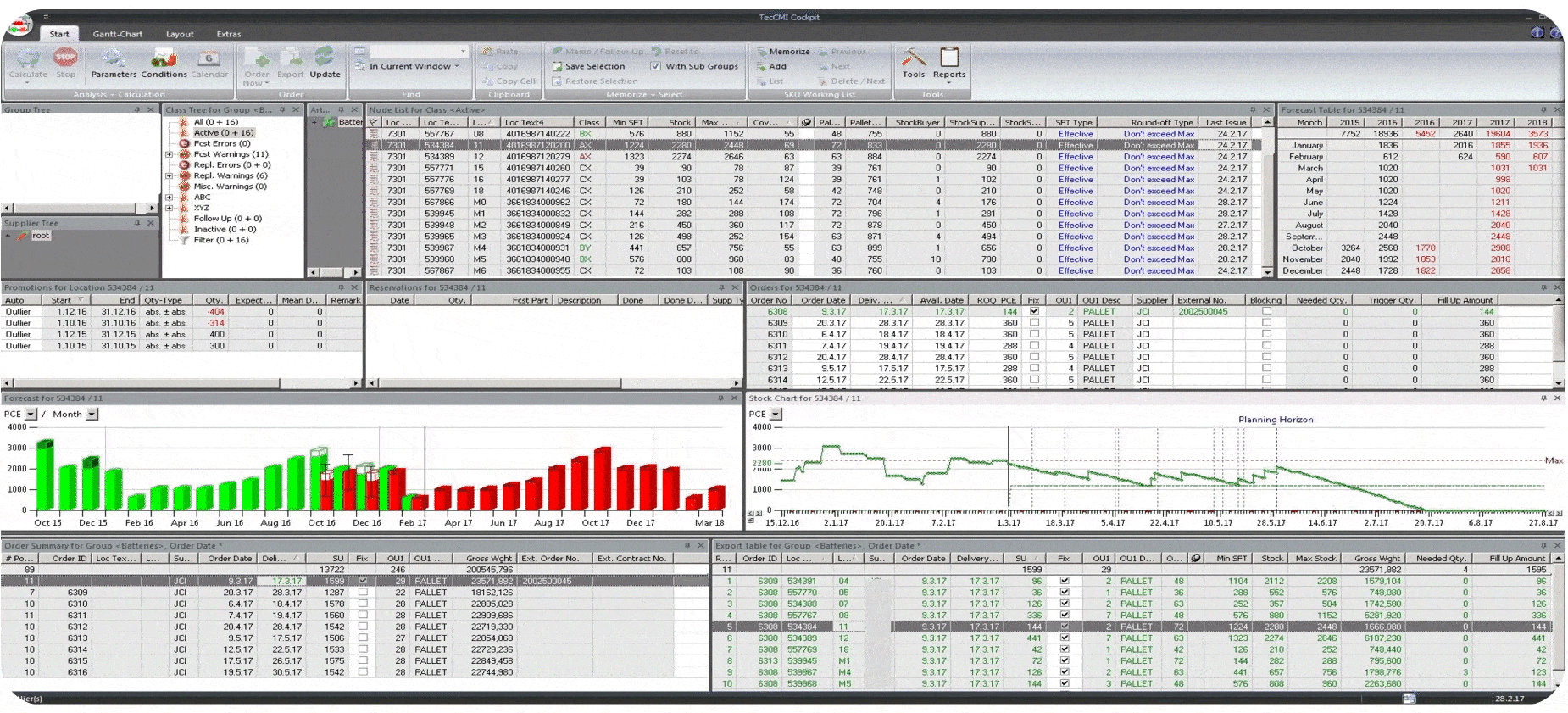Screen dimensions: 1568x713
Task: Open the PCE dropdown in Stock Chart
Action: [776, 415]
